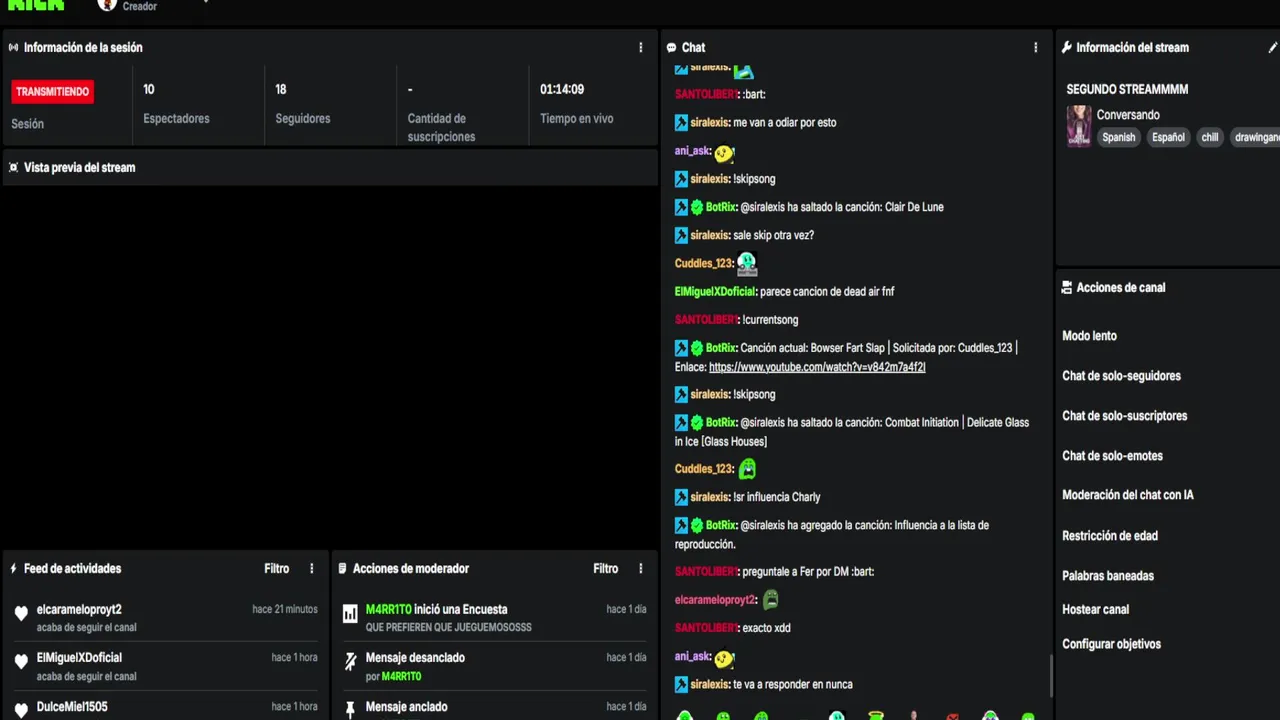
Task: Open the Feed de actividades three-dot menu
Action: pyautogui.click(x=312, y=568)
